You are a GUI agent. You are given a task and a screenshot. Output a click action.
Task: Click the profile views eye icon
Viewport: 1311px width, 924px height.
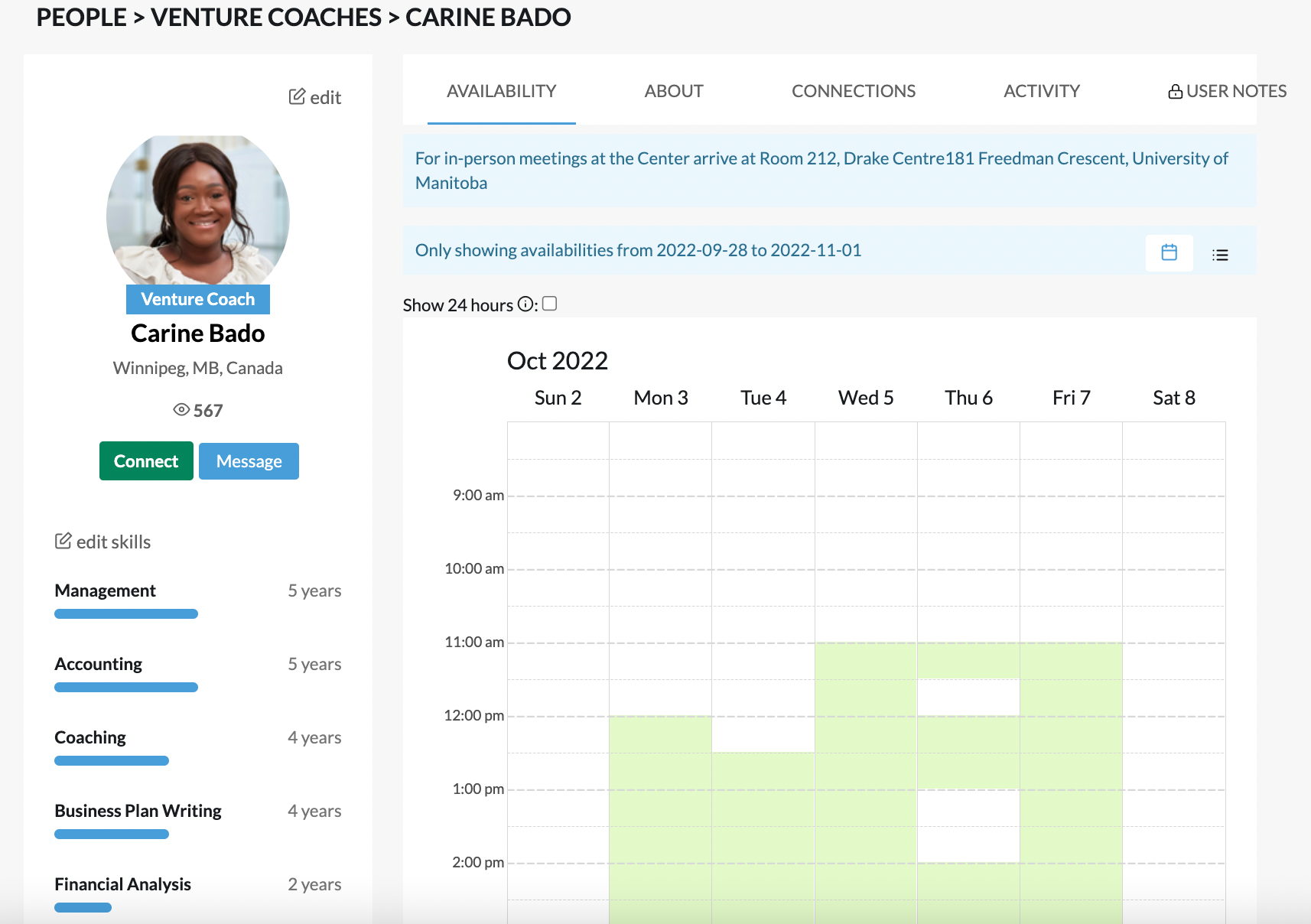(181, 410)
